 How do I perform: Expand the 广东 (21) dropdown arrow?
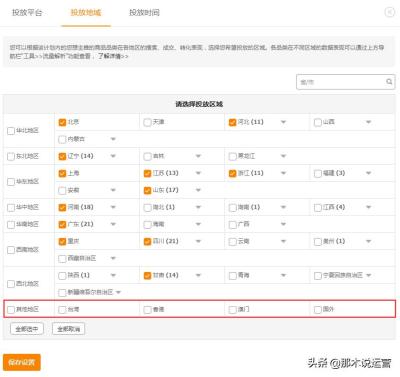coord(113,224)
